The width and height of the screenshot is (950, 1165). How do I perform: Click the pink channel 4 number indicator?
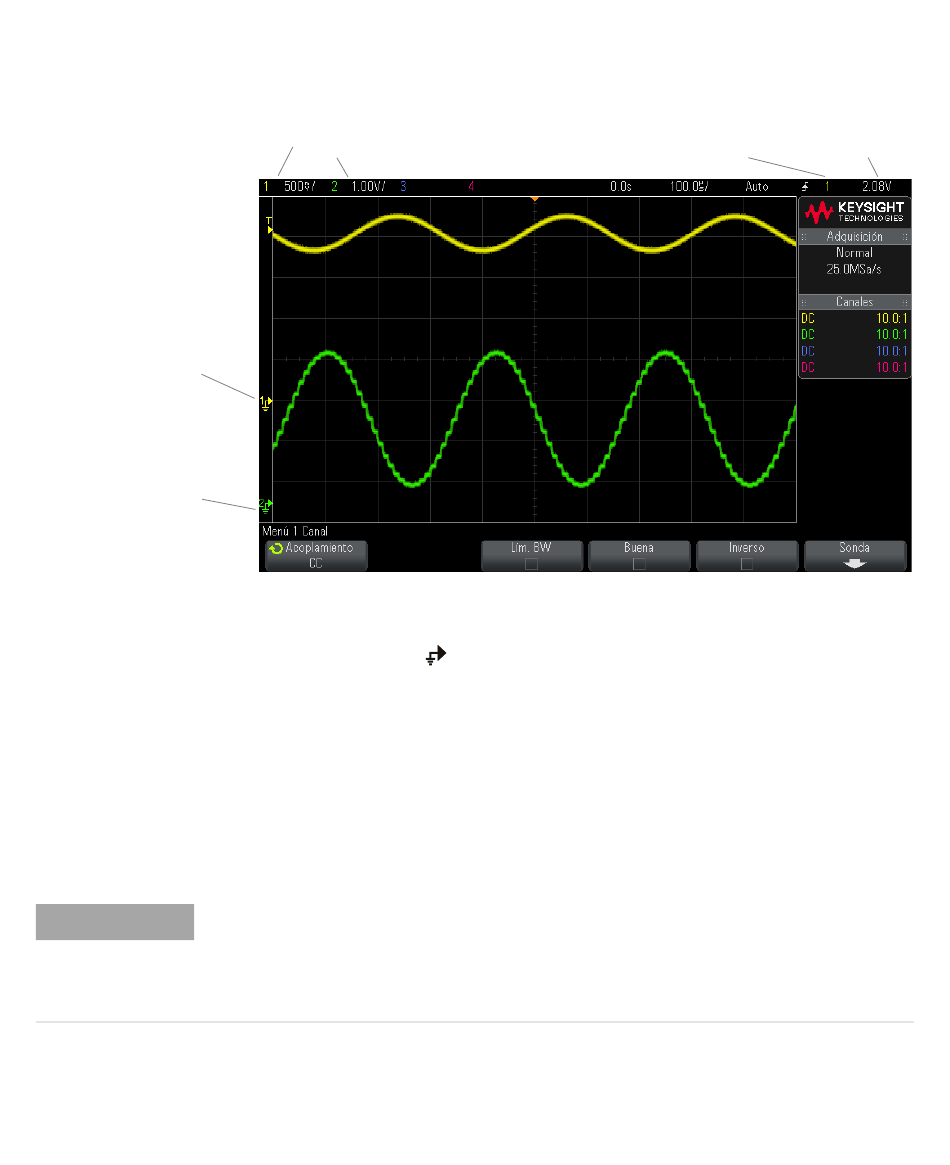pyautogui.click(x=471, y=186)
